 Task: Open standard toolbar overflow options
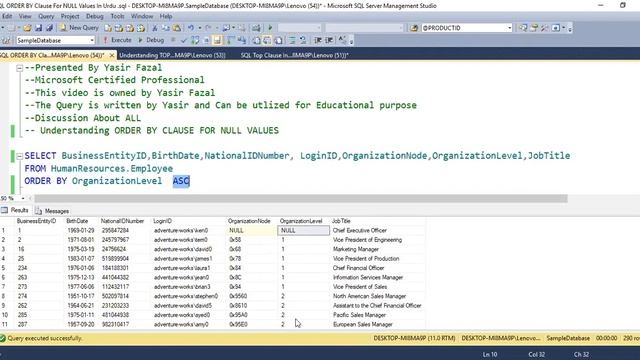[570, 28]
